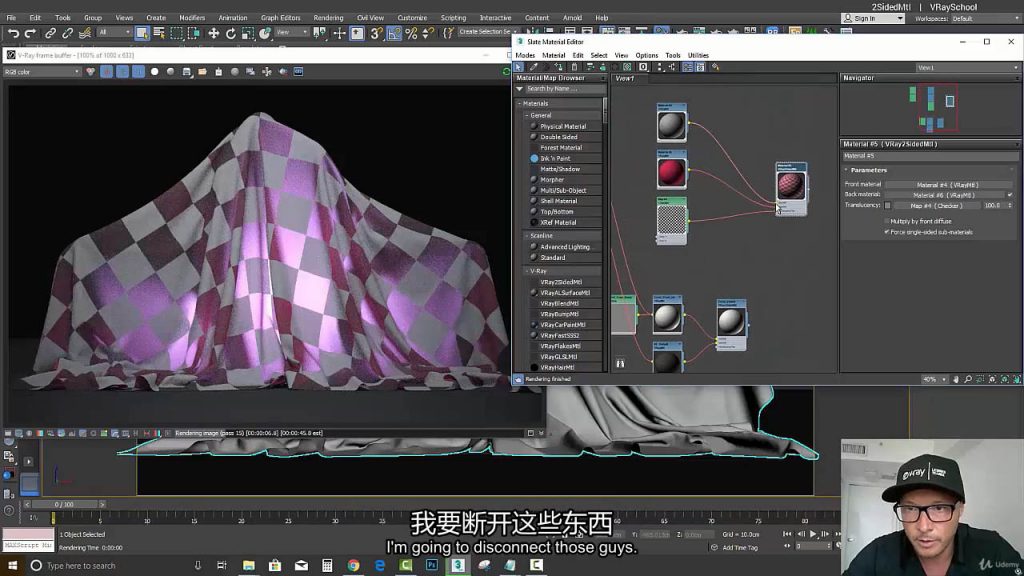1024x576 pixels.
Task: Open the Options menu in Slate editor
Action: 647,56
